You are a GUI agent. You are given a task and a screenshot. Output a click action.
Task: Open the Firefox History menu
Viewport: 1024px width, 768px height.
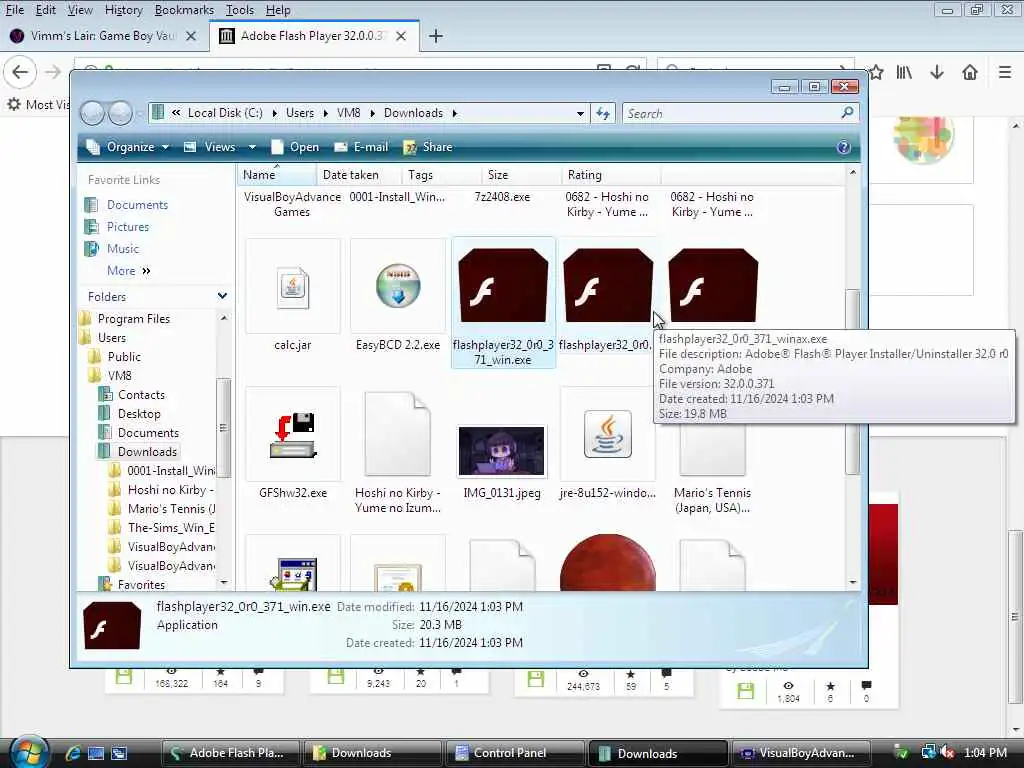(123, 10)
